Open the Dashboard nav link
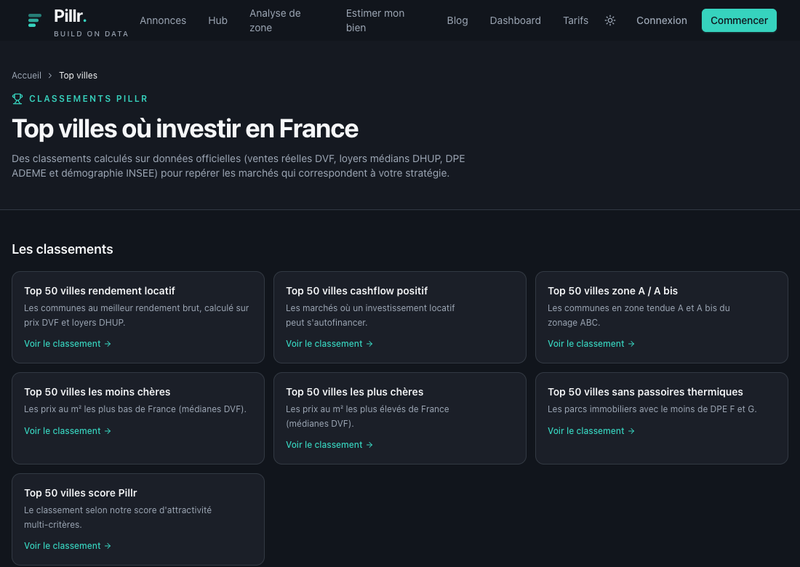 coord(515,20)
